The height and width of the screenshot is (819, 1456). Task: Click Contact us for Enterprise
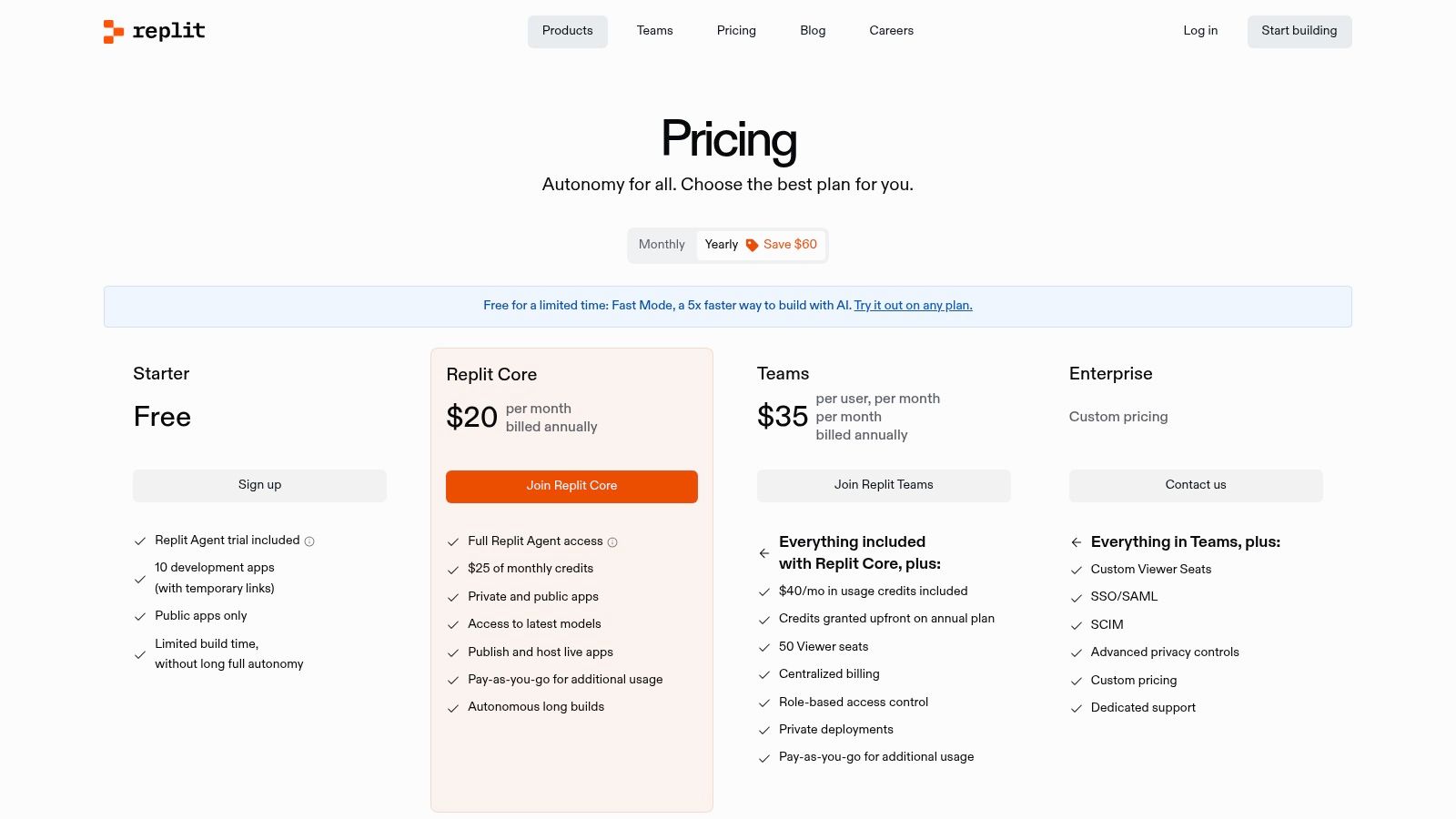(x=1196, y=485)
